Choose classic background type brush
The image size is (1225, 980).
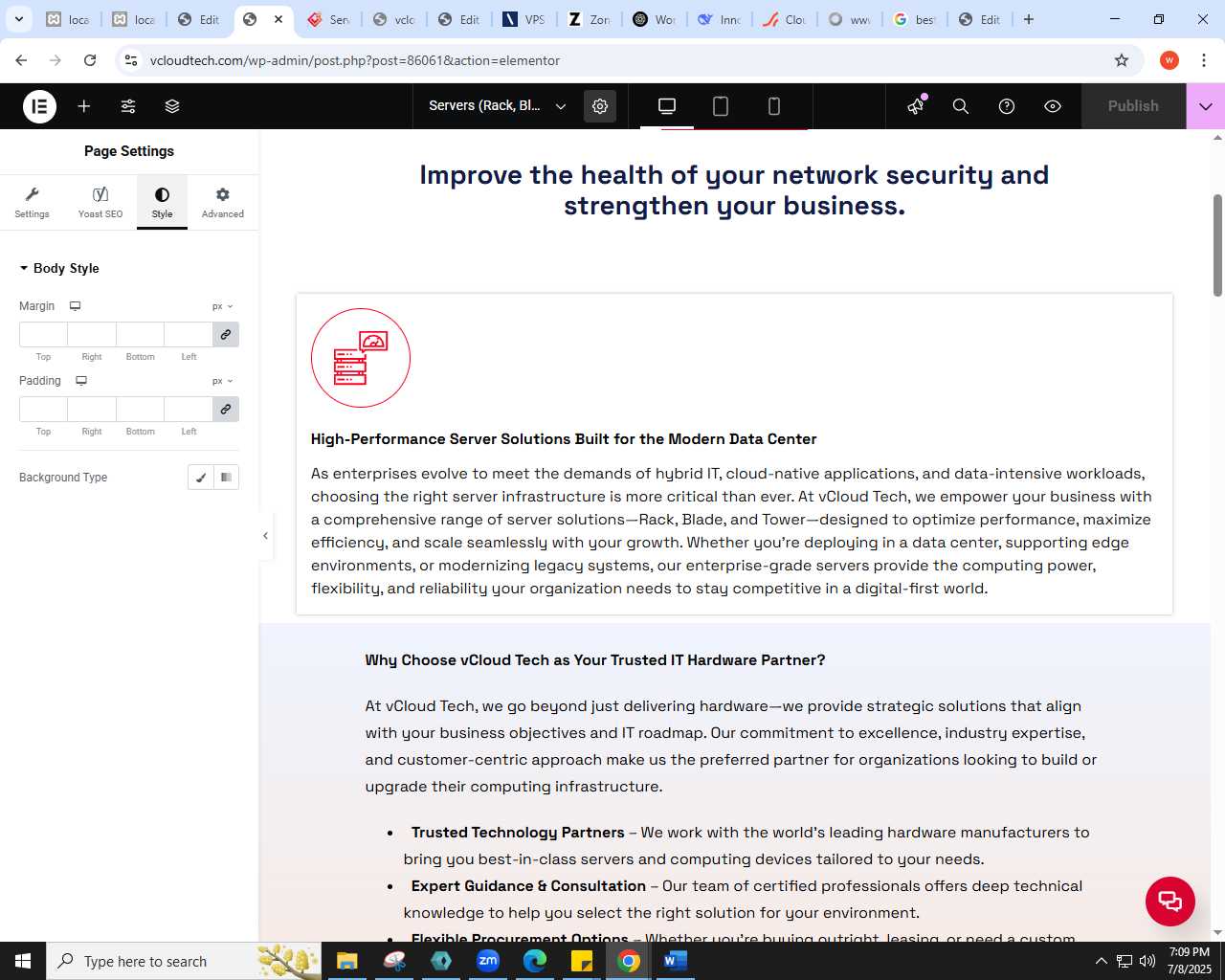[201, 478]
